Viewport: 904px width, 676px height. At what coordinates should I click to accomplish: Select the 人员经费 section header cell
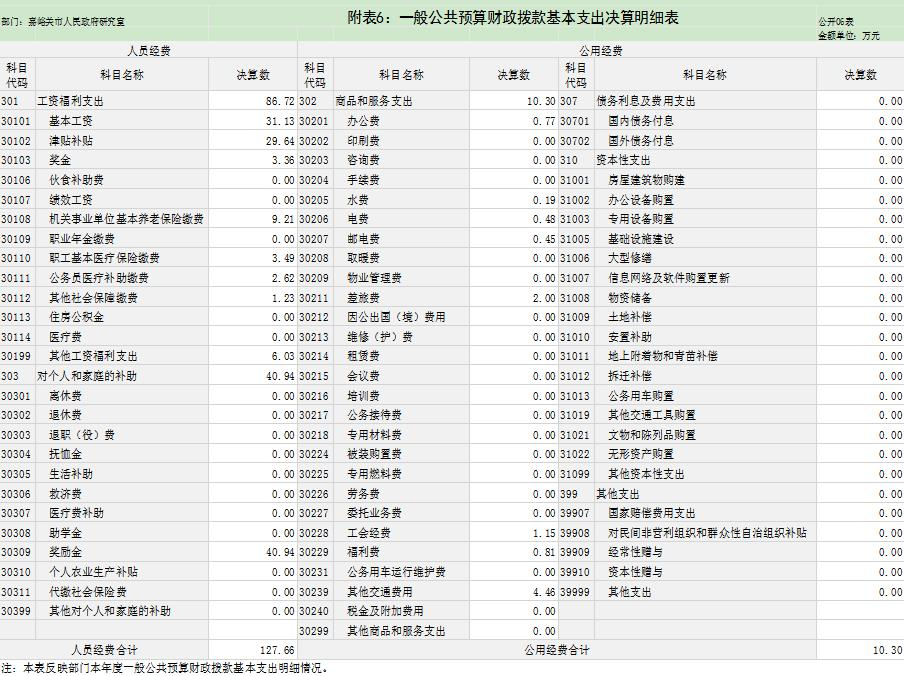148,50
